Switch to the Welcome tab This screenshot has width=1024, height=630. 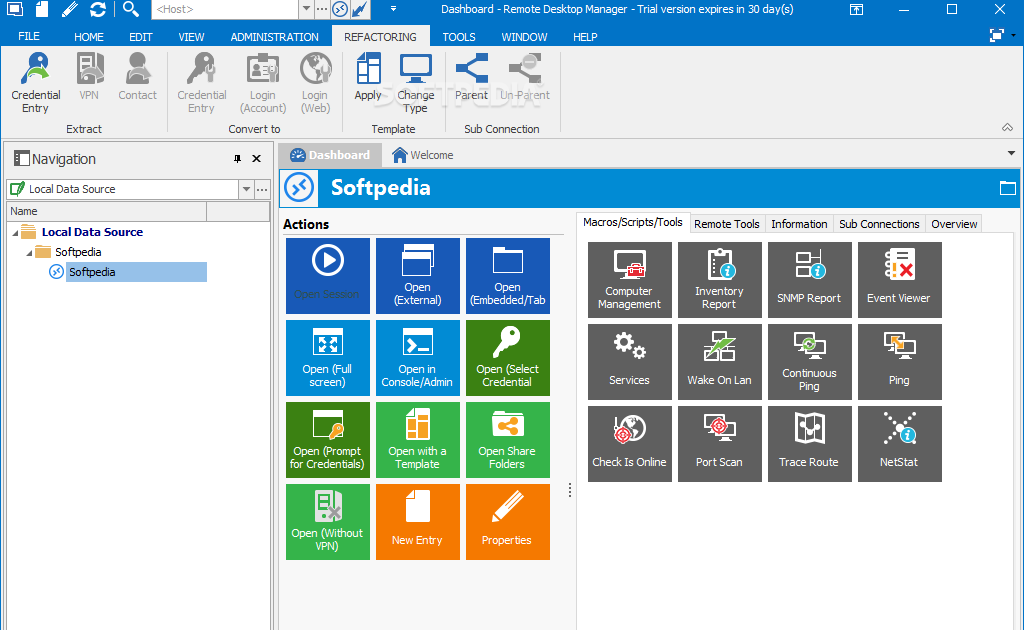pyautogui.click(x=423, y=155)
